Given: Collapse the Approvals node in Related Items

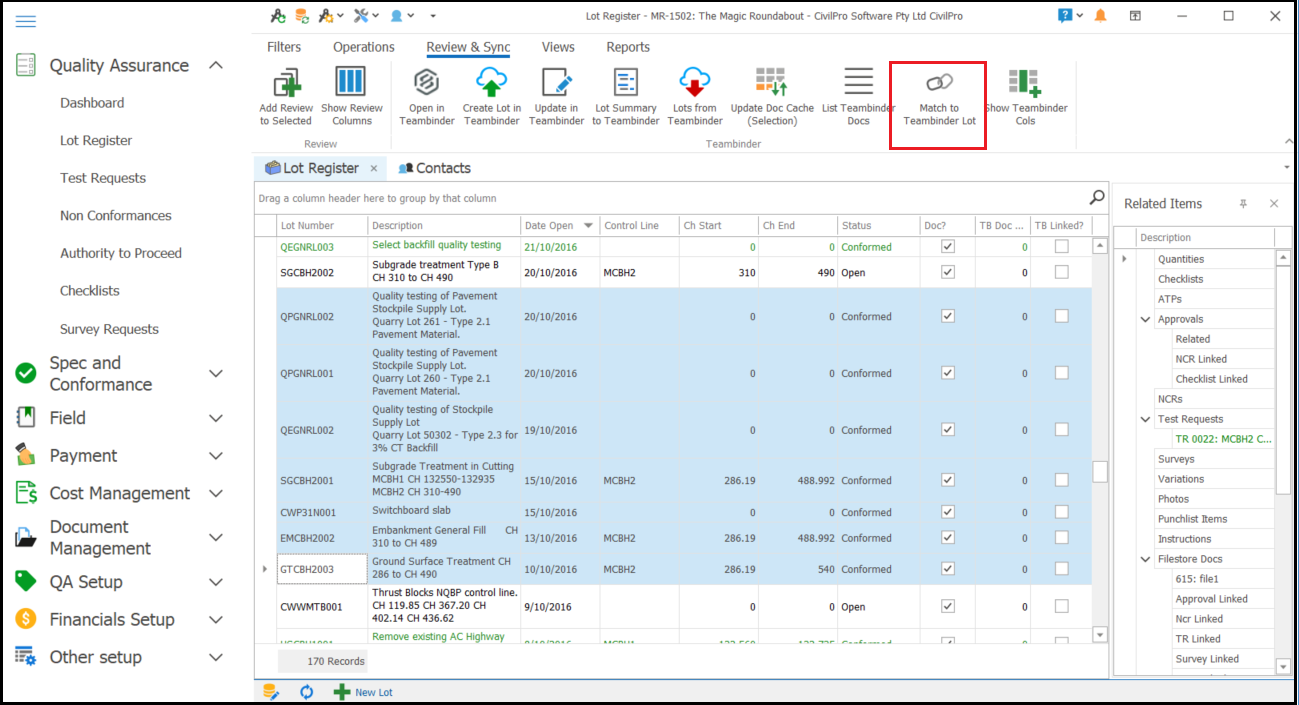Looking at the screenshot, I should pos(1146,319).
